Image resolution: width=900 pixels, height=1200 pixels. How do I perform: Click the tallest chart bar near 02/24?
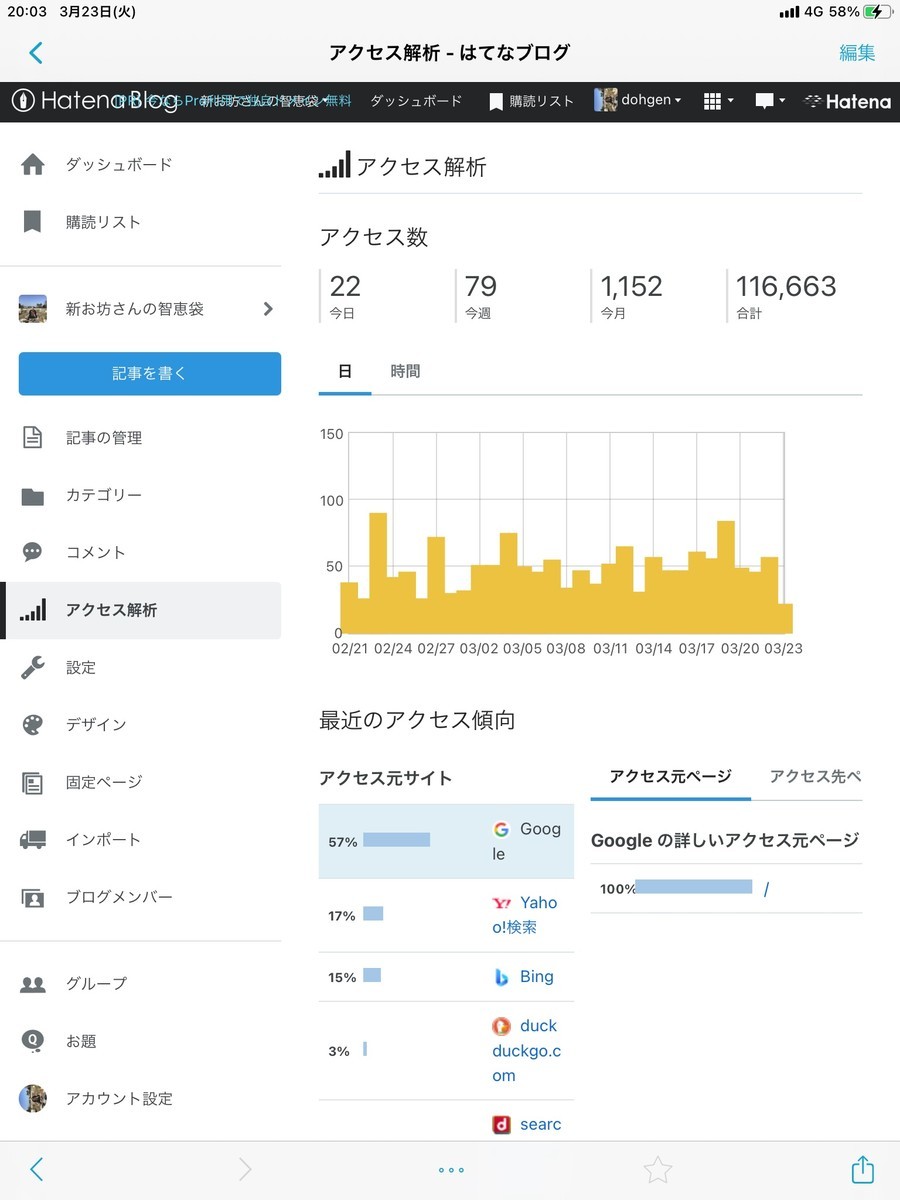point(378,573)
